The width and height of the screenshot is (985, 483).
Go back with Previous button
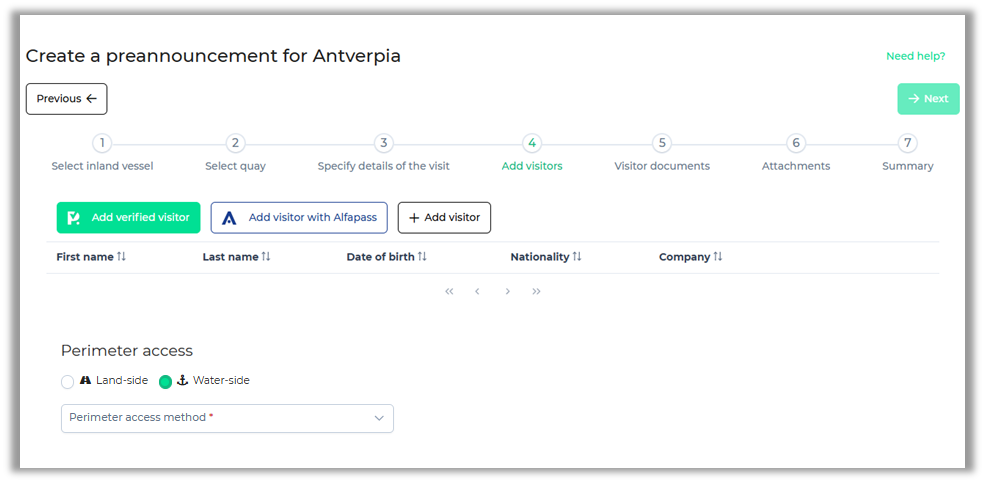click(66, 99)
